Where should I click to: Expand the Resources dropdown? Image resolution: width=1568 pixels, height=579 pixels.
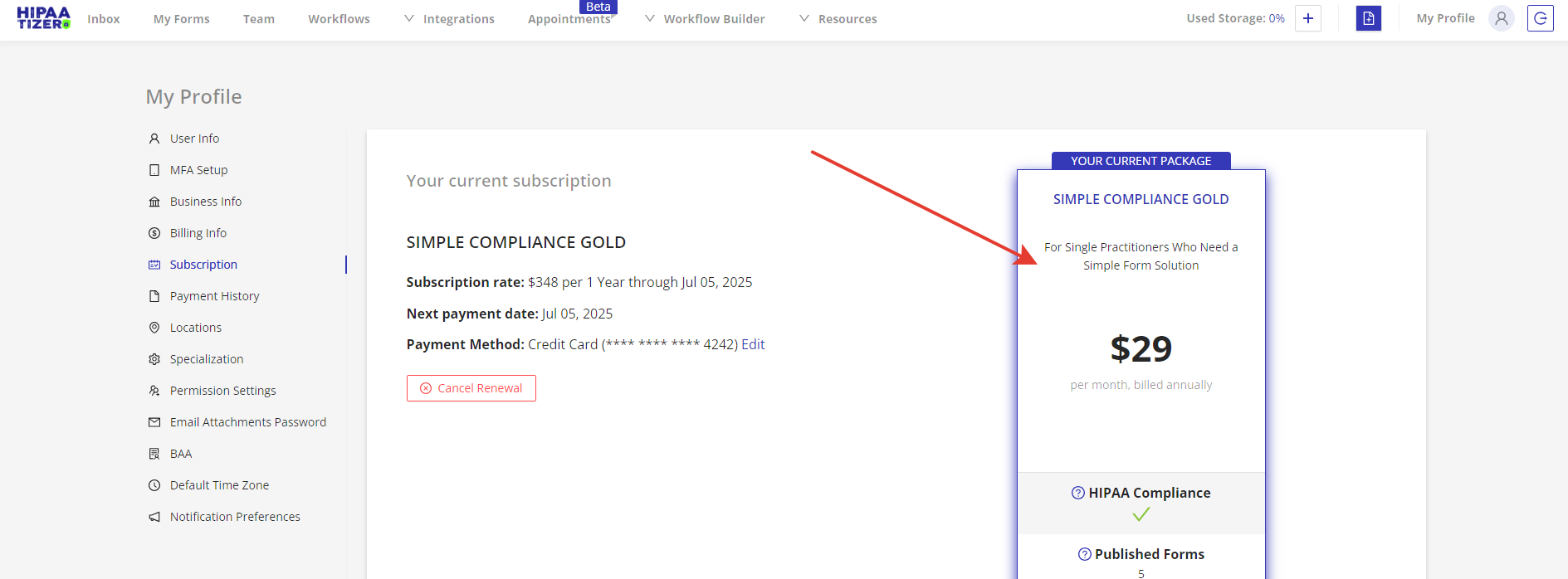pyautogui.click(x=838, y=19)
